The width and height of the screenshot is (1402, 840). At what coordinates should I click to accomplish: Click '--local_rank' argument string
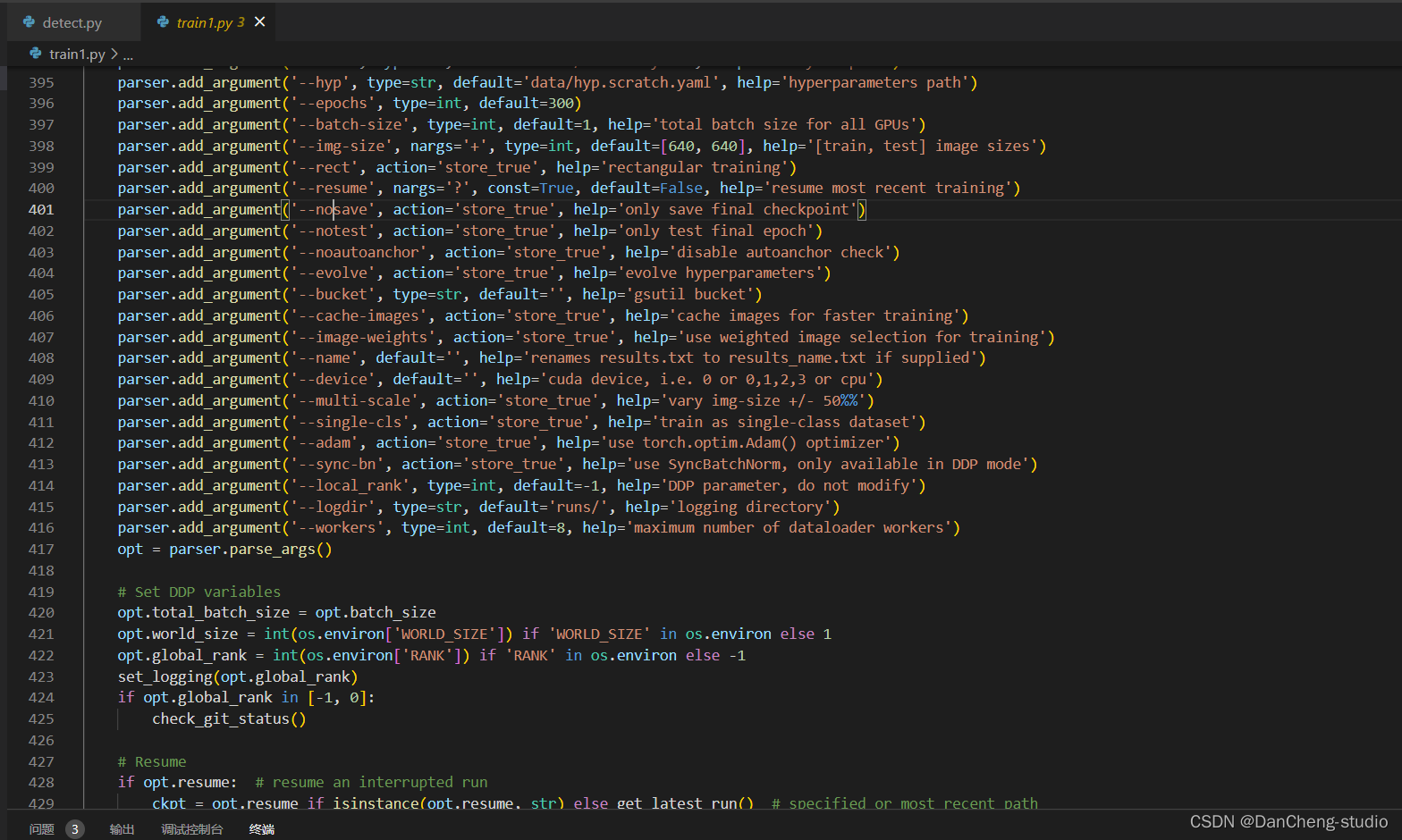(350, 486)
